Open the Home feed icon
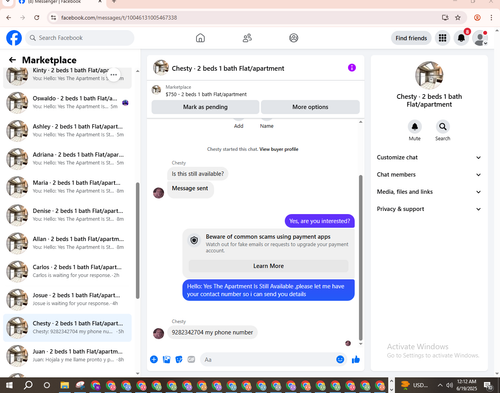 click(200, 38)
